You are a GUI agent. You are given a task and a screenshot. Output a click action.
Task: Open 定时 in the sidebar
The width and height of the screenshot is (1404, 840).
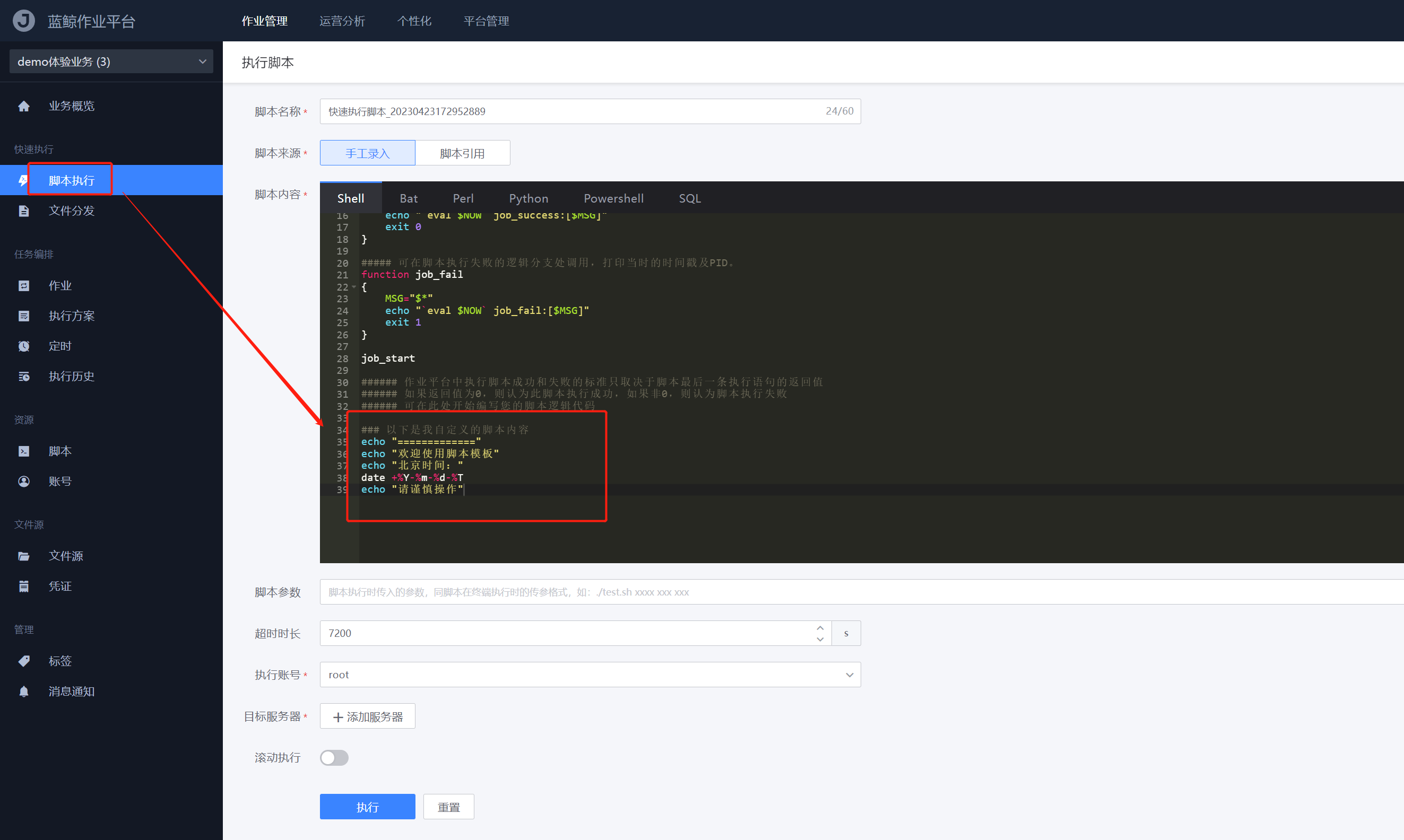coord(60,346)
